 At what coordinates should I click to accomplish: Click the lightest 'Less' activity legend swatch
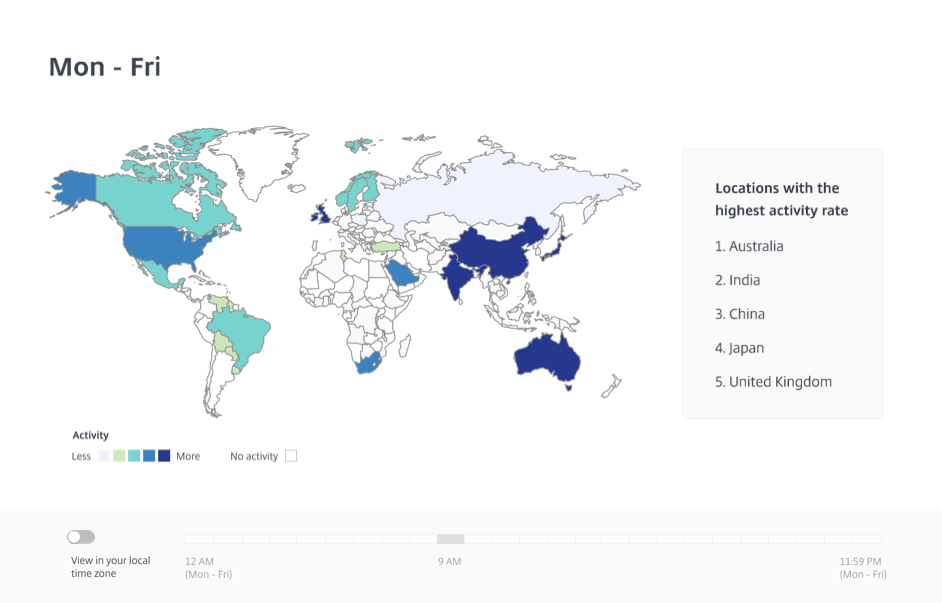tap(104, 456)
